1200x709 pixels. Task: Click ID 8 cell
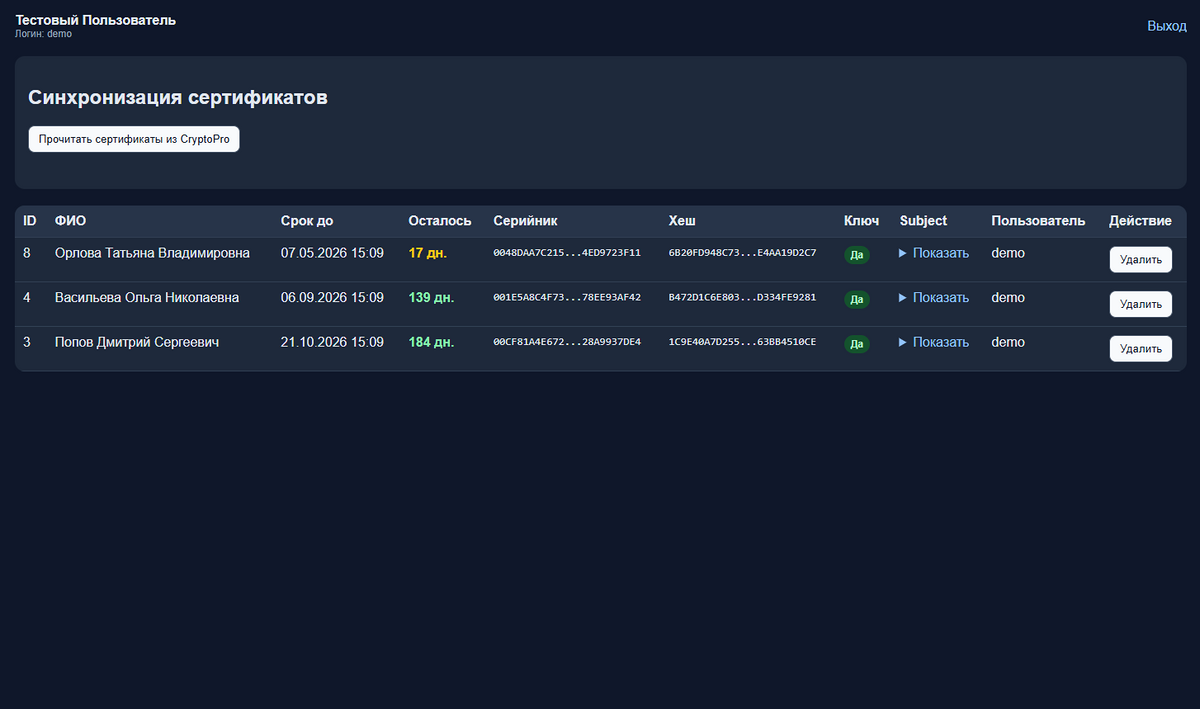[x=27, y=253]
